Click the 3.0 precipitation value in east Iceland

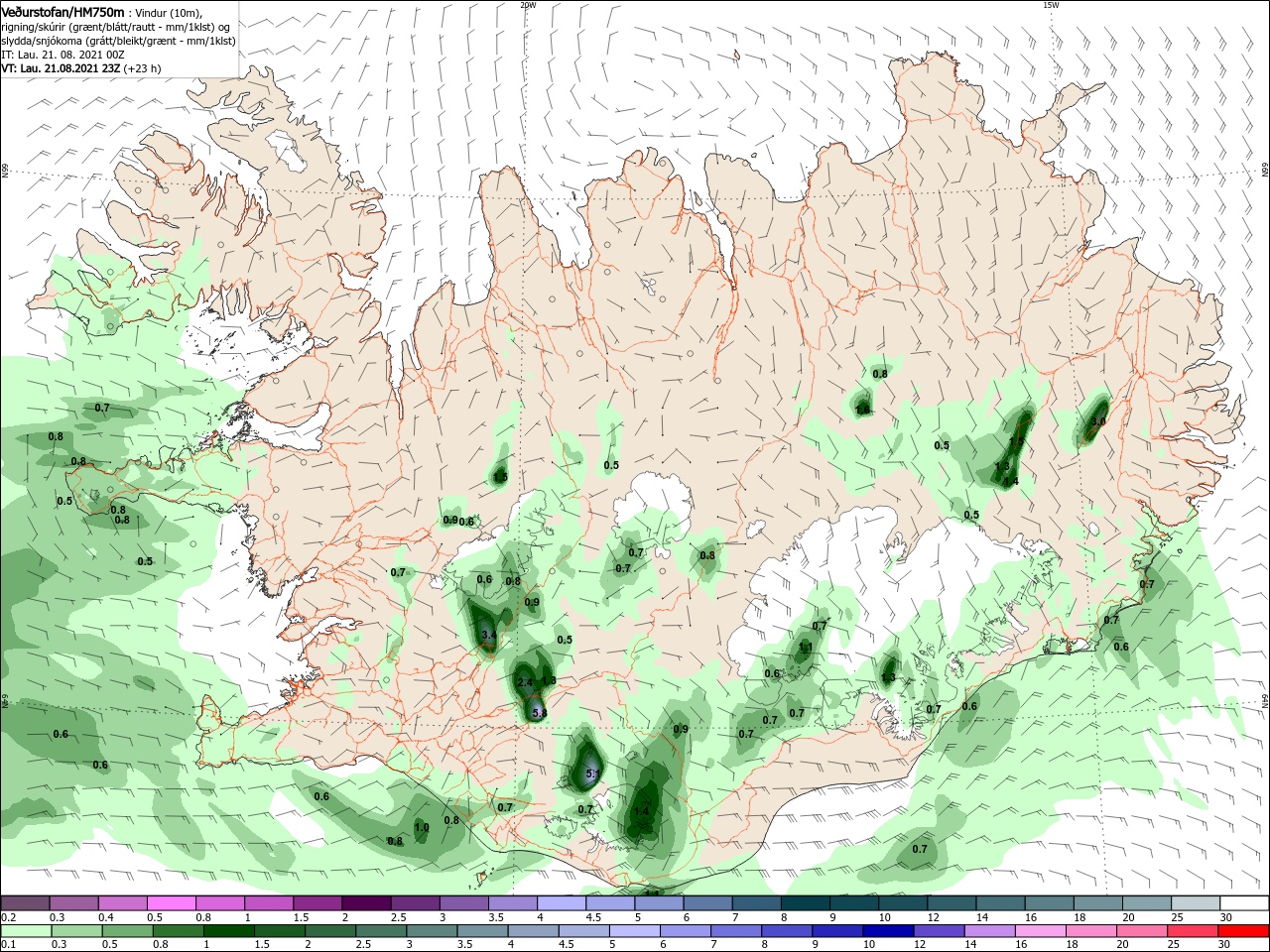point(1097,421)
